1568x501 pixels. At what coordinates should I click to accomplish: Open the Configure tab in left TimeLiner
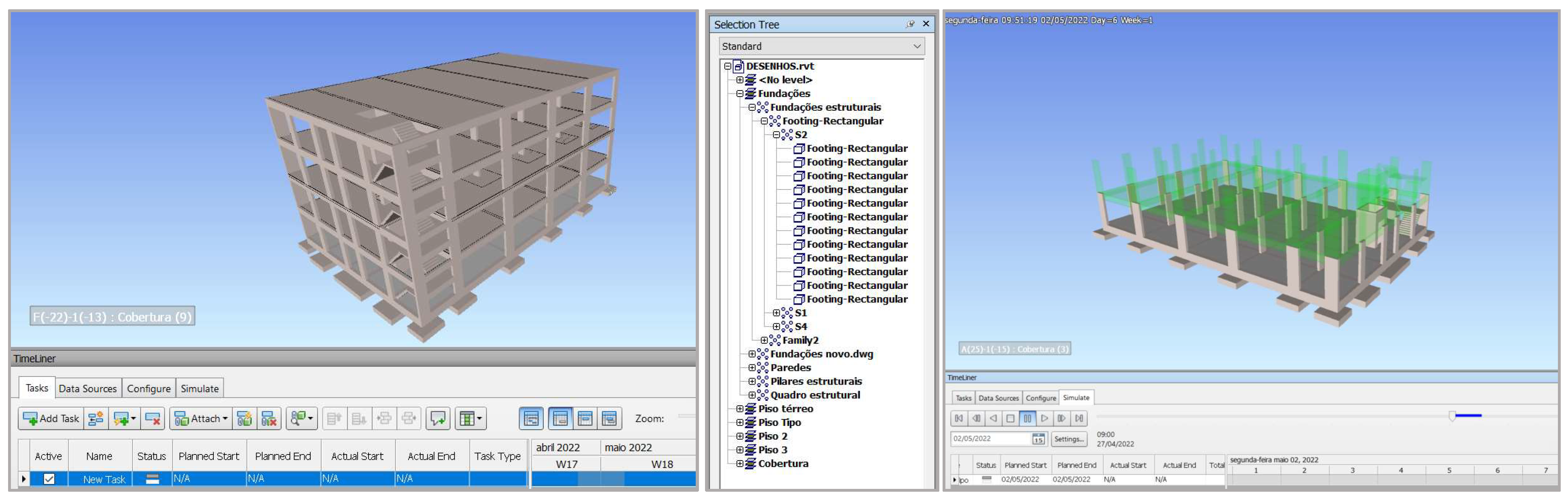tap(149, 388)
